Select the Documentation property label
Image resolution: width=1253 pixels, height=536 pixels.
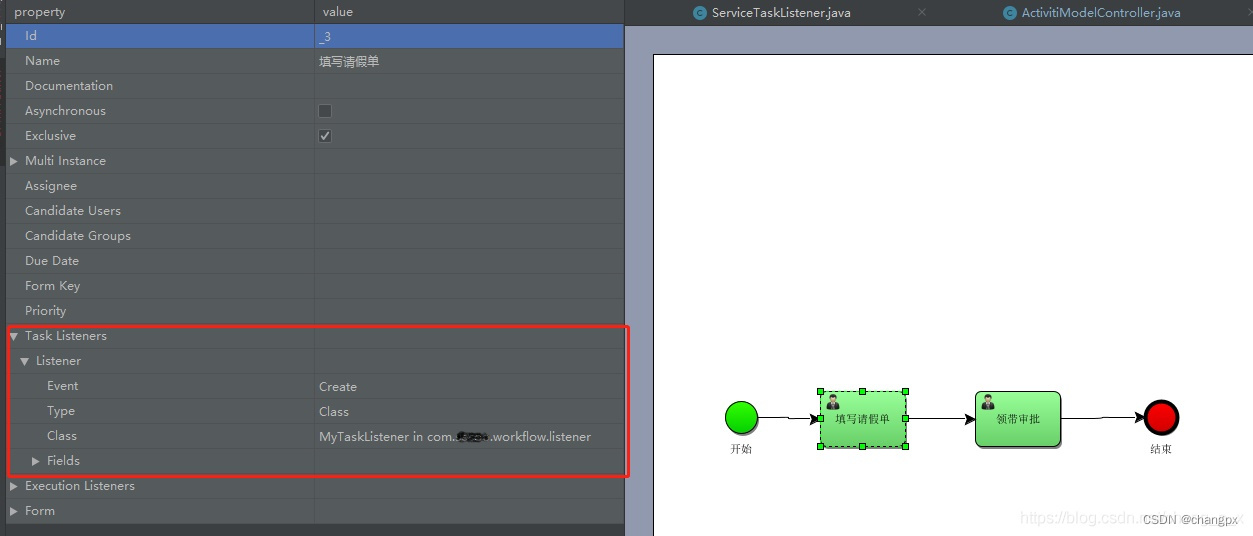click(x=69, y=86)
